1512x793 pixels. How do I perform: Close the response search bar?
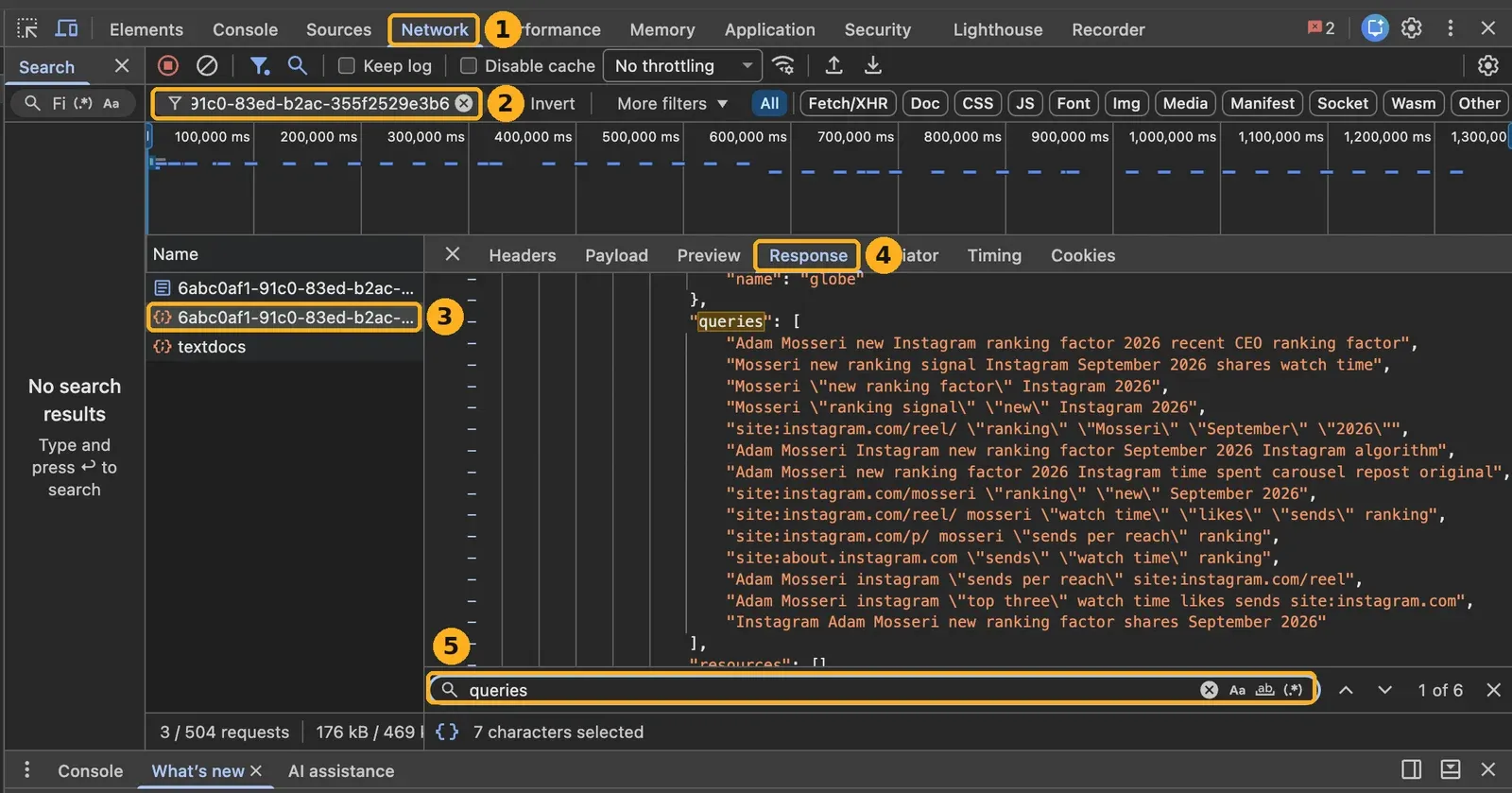click(1493, 690)
